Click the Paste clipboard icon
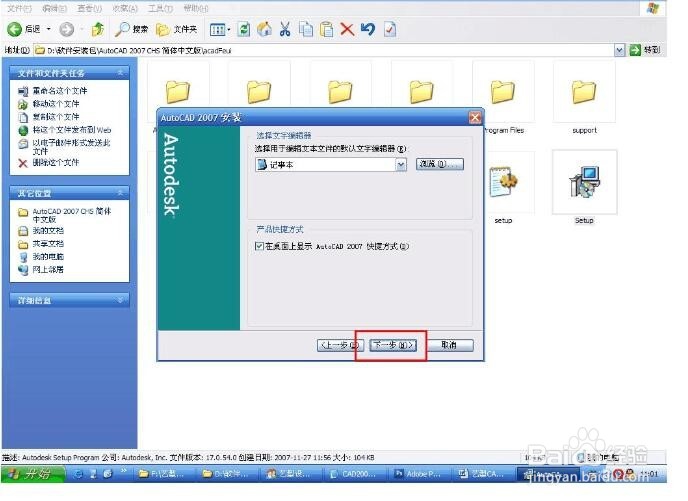The image size is (688, 501). 326,29
